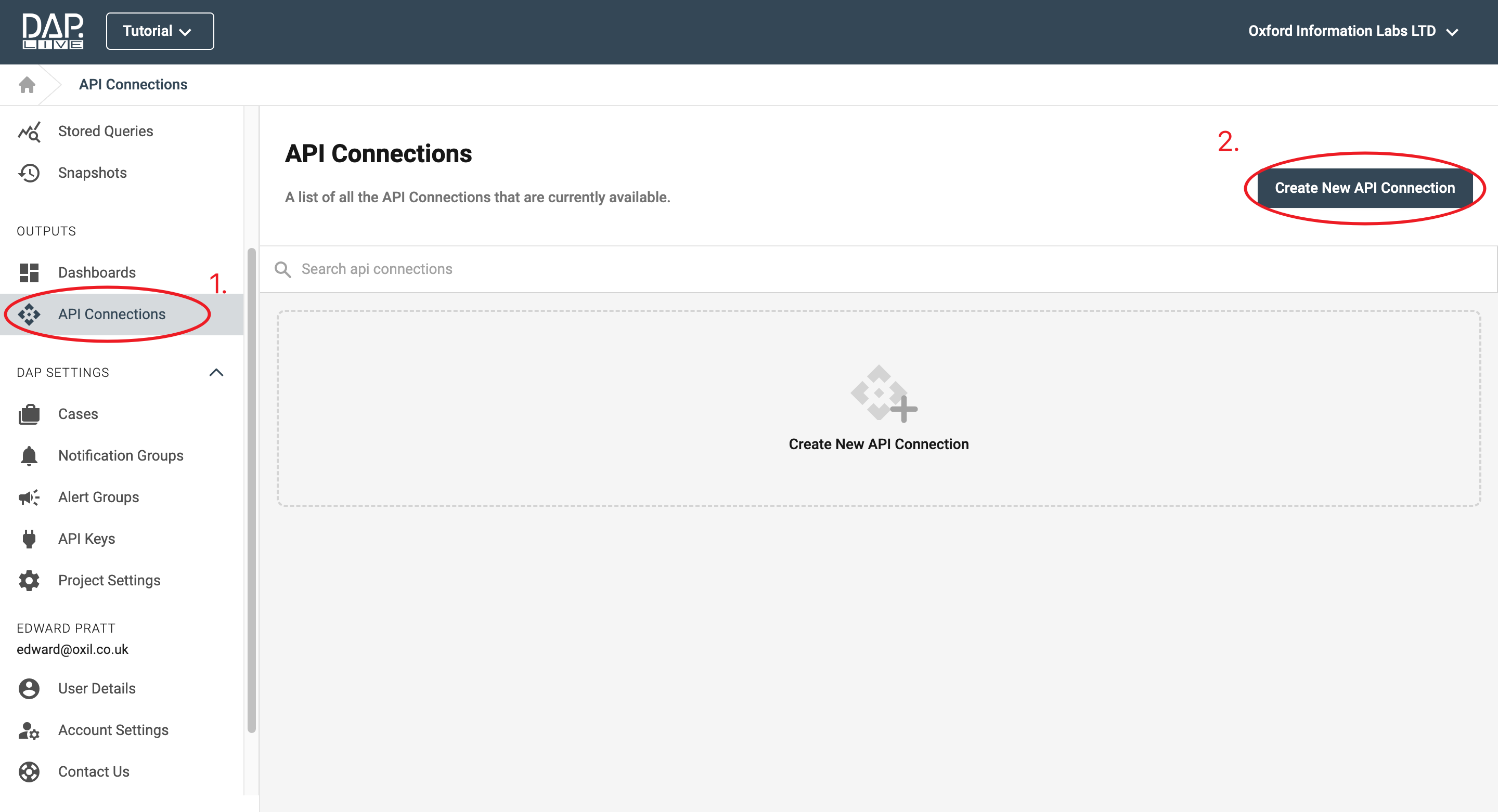Open Project Settings gear icon
This screenshot has height=812, width=1498.
click(29, 581)
